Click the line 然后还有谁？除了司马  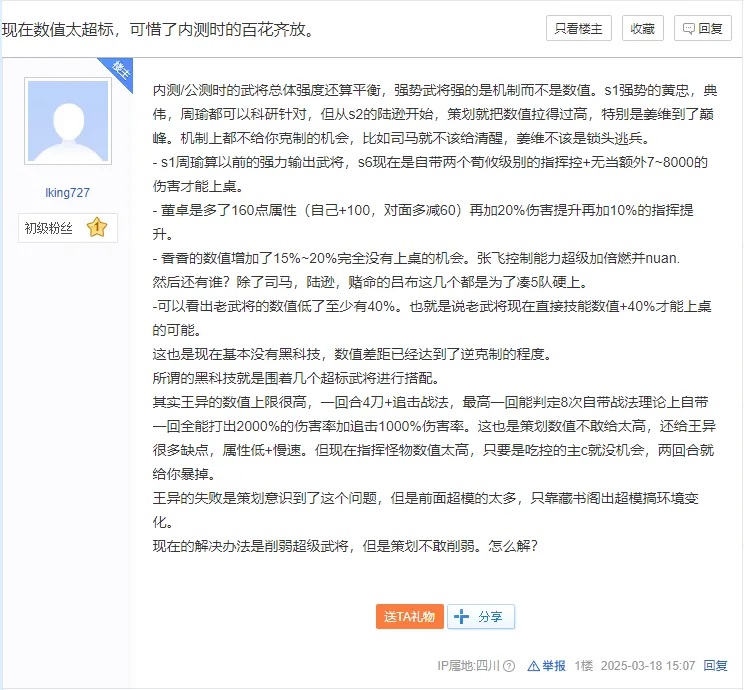370,282
